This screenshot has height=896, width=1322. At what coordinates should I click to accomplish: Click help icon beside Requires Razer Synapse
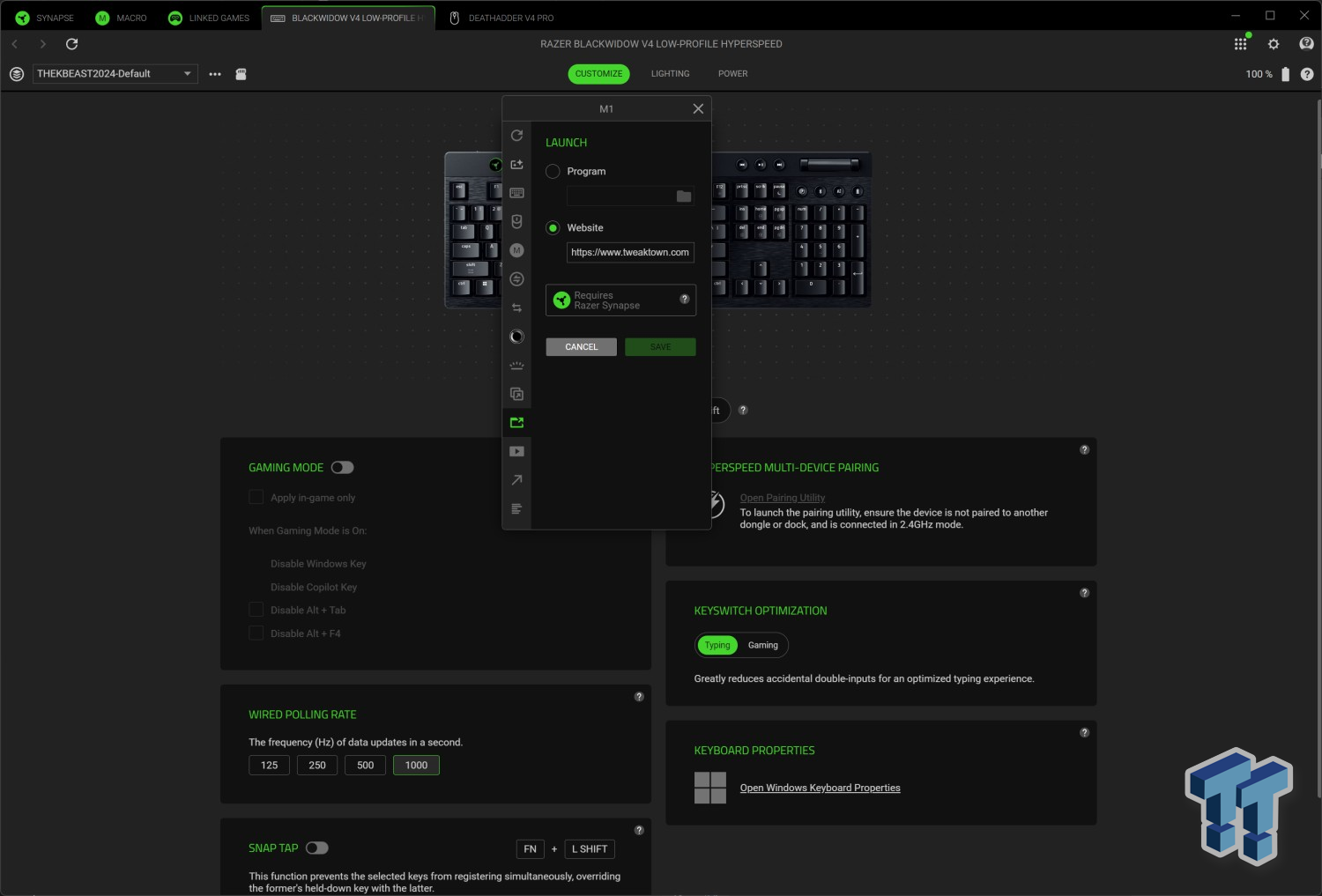click(685, 300)
